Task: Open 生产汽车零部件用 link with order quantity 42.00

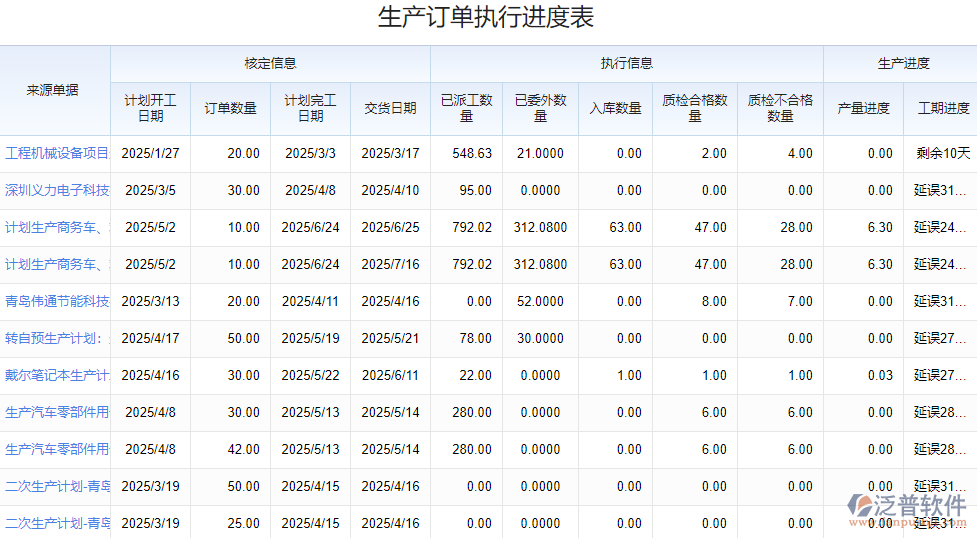Action: (57, 449)
